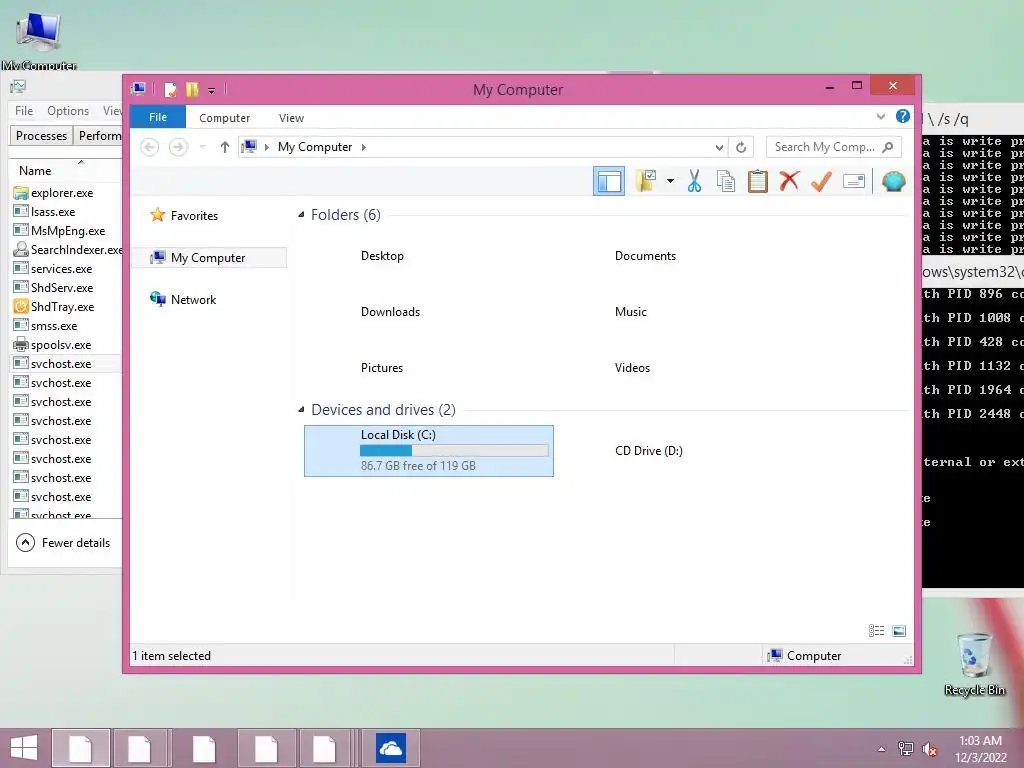Open Help with the blue question mark
Image resolution: width=1024 pixels, height=768 pixels.
point(903,116)
